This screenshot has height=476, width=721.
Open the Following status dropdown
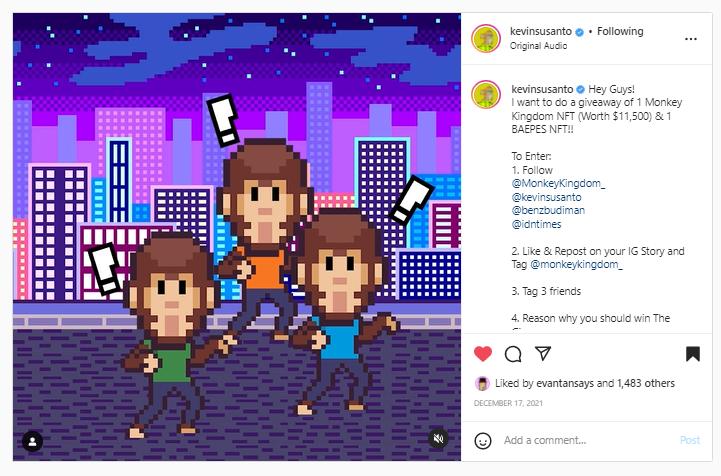620,31
